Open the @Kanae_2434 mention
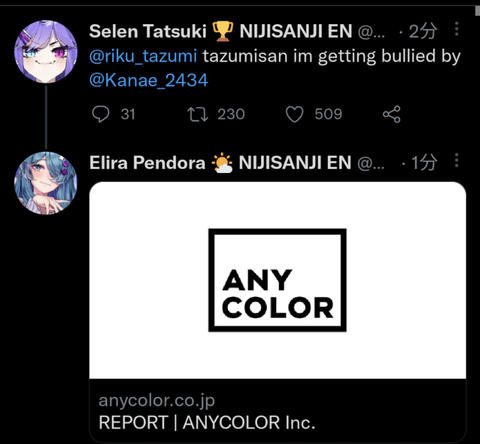480x444 pixels. click(149, 80)
